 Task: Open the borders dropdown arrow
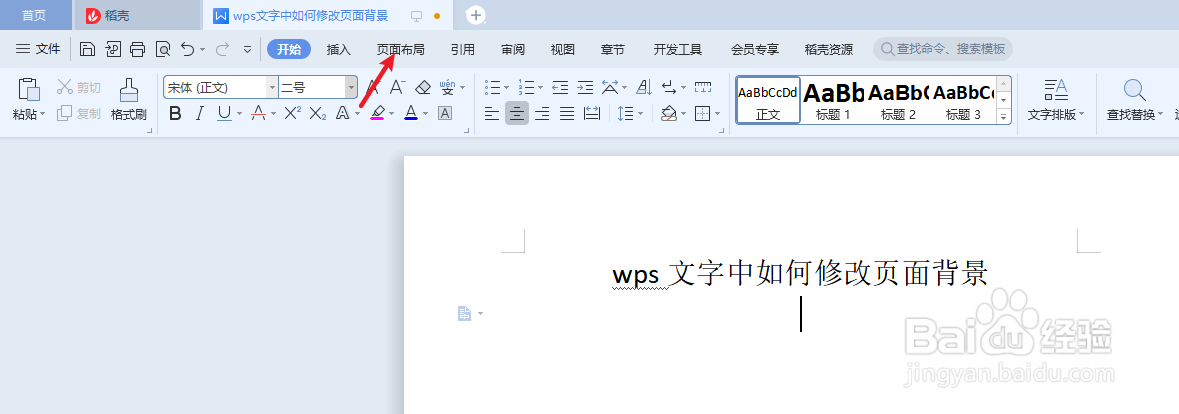coord(717,114)
